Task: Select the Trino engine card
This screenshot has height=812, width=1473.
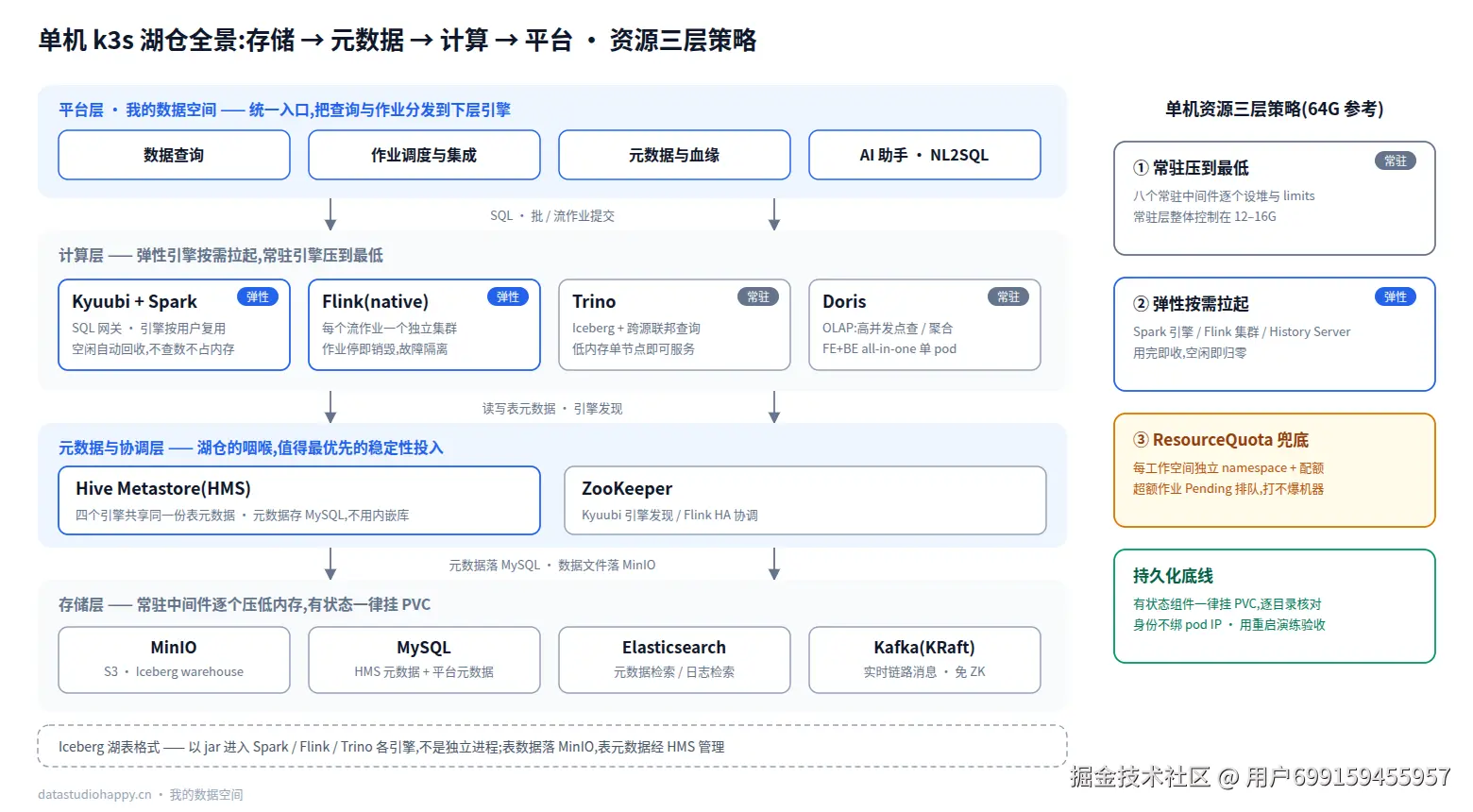Action: pos(674,325)
